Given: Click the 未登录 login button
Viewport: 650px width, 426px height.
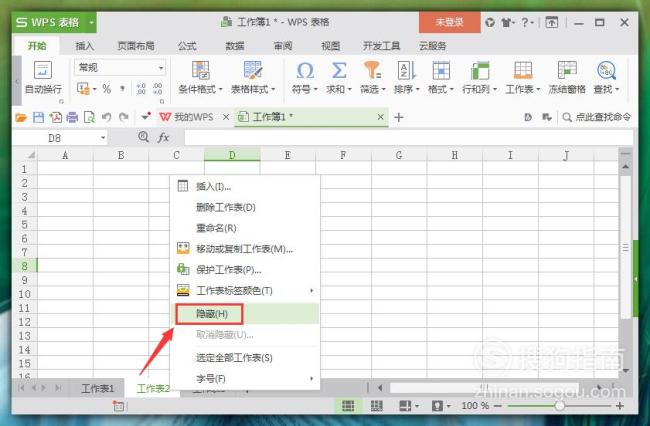Looking at the screenshot, I should [449, 22].
